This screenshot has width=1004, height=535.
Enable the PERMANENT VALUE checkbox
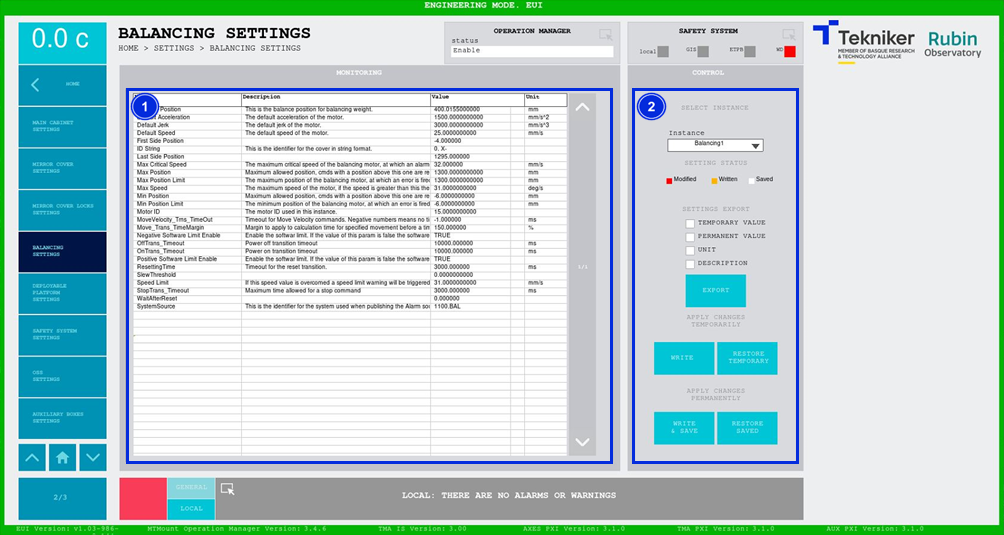tap(690, 236)
